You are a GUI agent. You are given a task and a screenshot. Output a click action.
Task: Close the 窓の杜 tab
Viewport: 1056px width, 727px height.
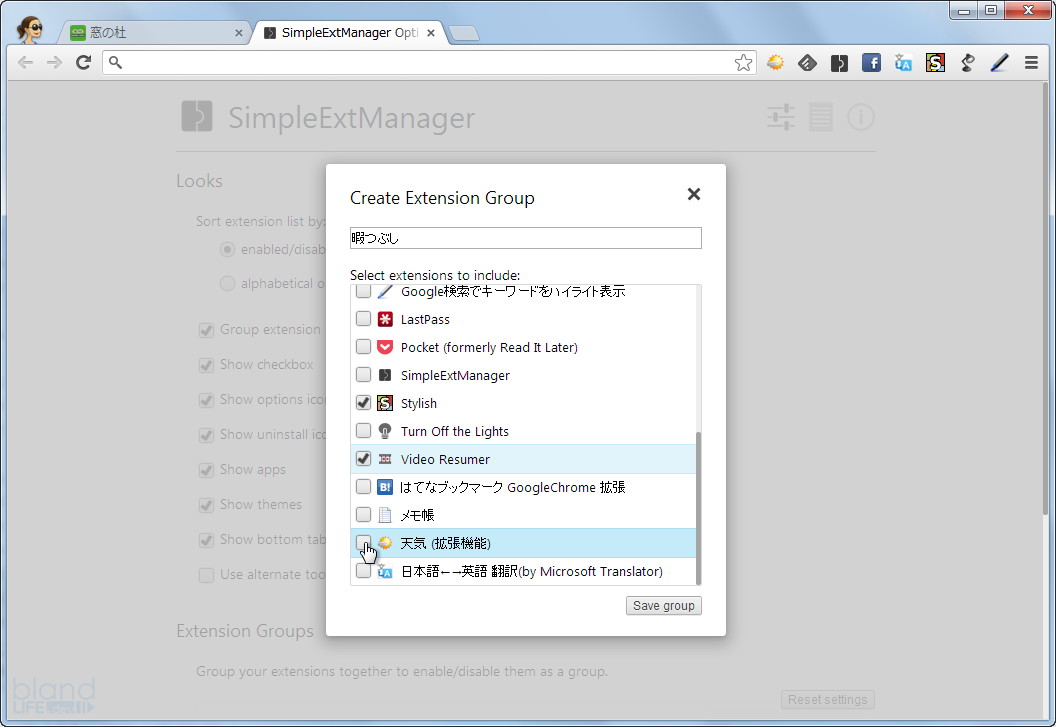coord(238,32)
